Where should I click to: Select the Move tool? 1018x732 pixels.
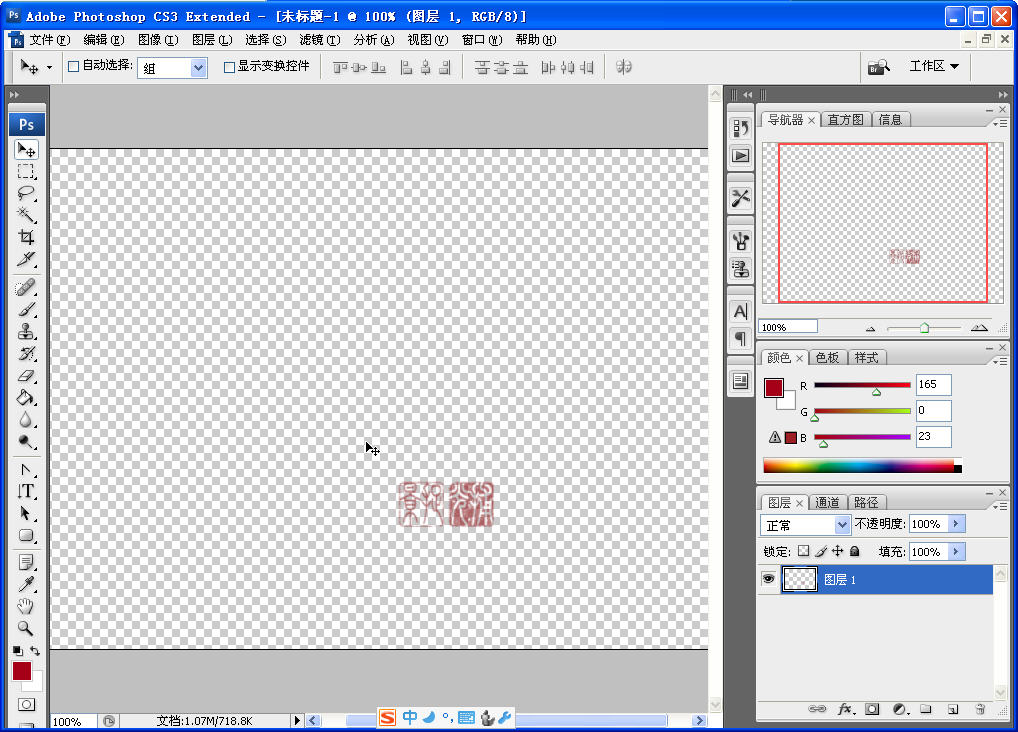click(x=26, y=150)
